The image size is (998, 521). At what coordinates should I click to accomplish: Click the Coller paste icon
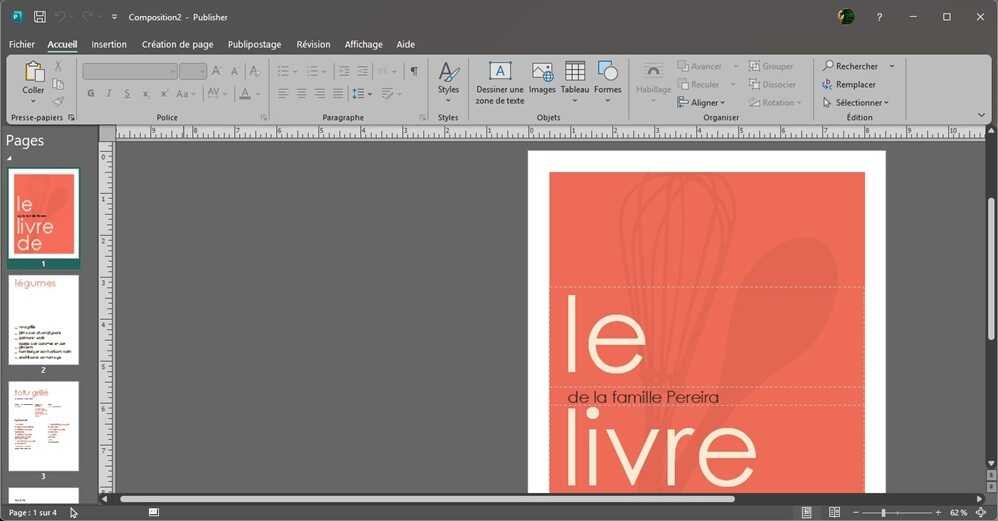tap(33, 73)
